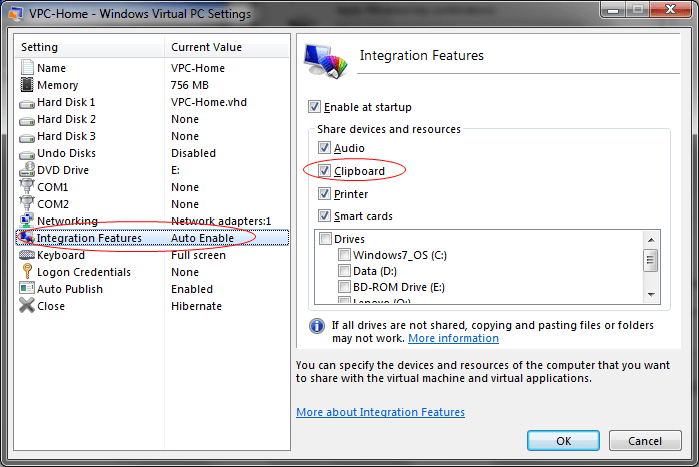Select the Auto Publish setting
The width and height of the screenshot is (699, 467).
(152, 289)
